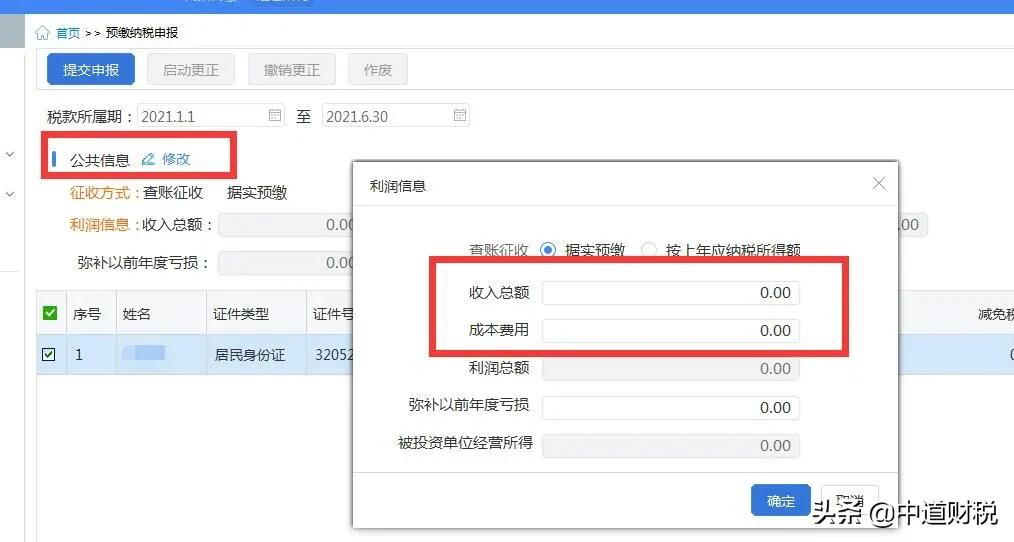
Task: Close the 利润信息 dialog
Action: tap(879, 184)
